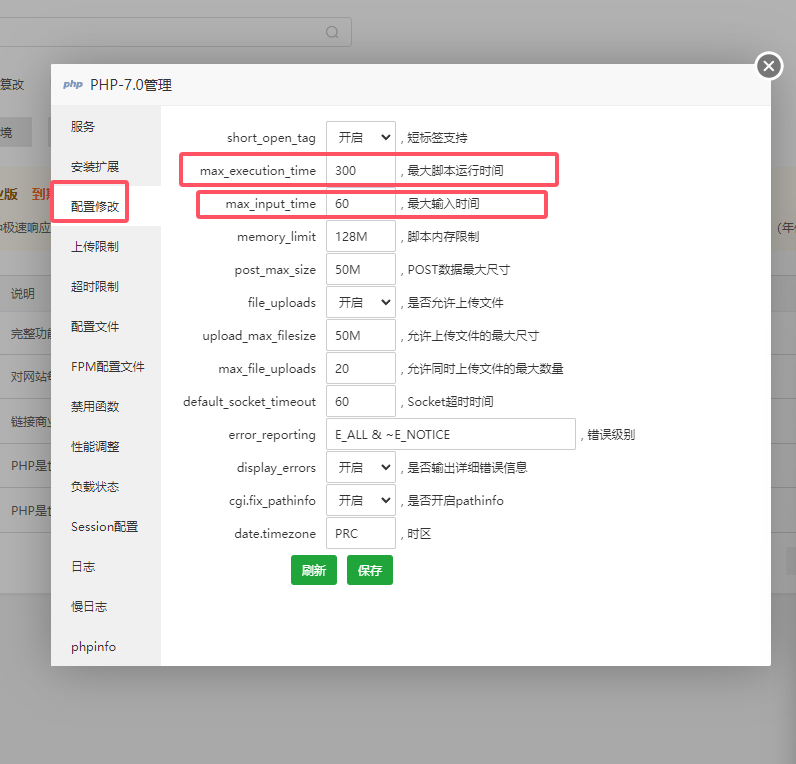Click upload_max_filesize input field
The image size is (796, 764).
(x=361, y=335)
